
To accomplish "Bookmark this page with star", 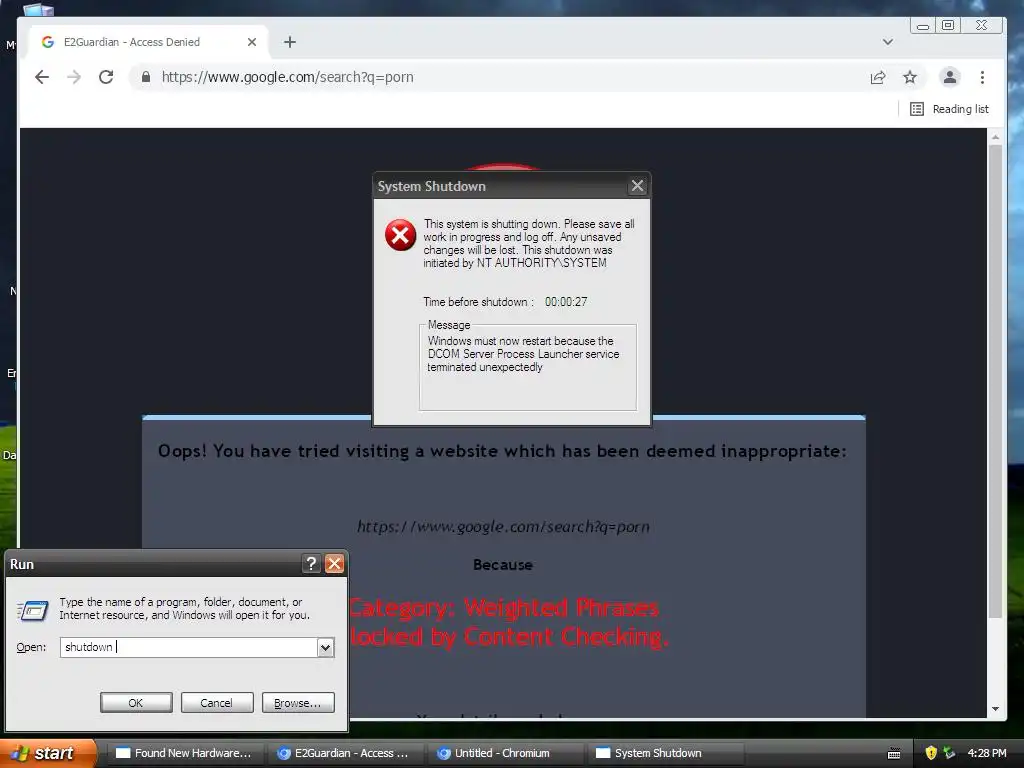I will 910,77.
